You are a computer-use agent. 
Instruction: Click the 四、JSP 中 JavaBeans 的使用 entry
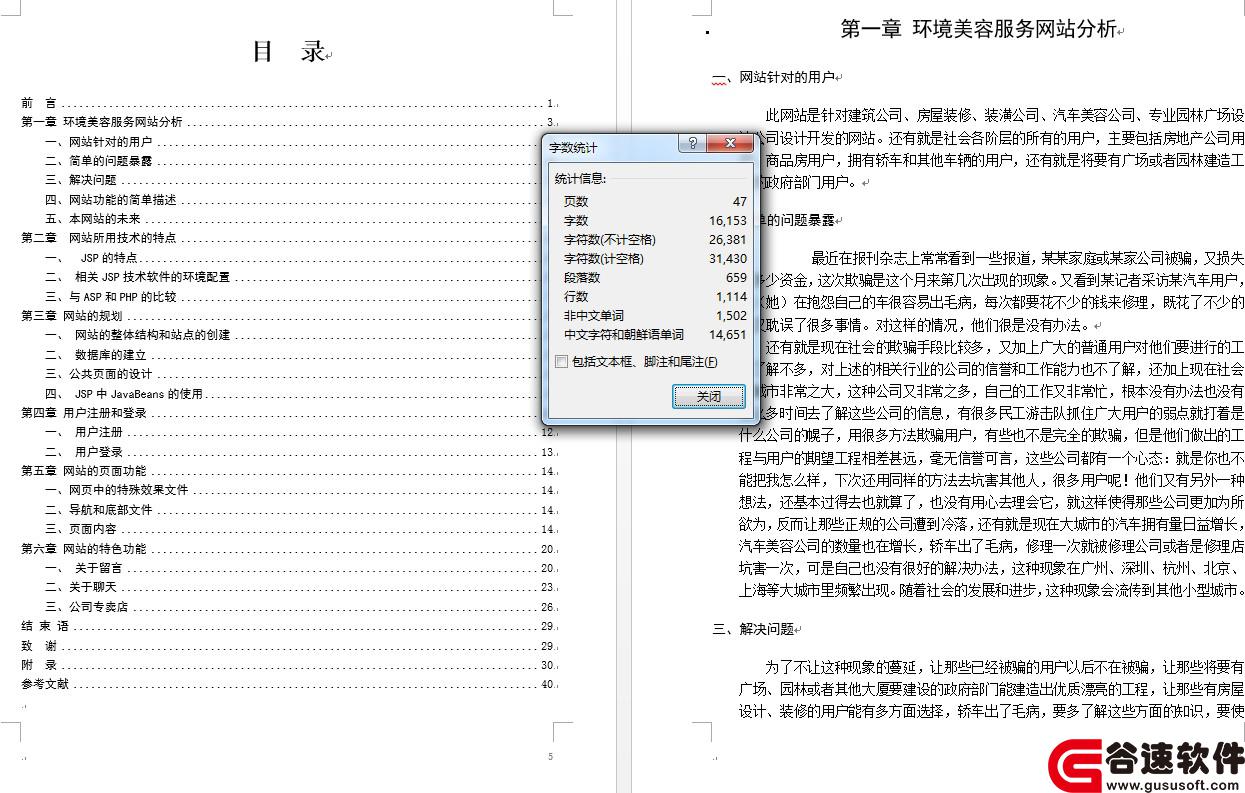point(299,394)
